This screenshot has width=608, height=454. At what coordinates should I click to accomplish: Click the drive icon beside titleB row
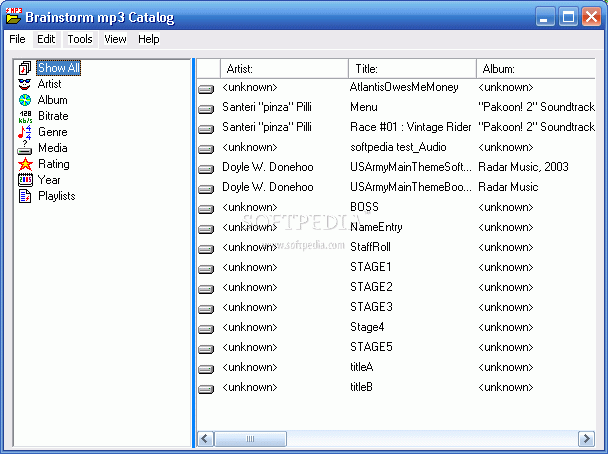coord(206,389)
